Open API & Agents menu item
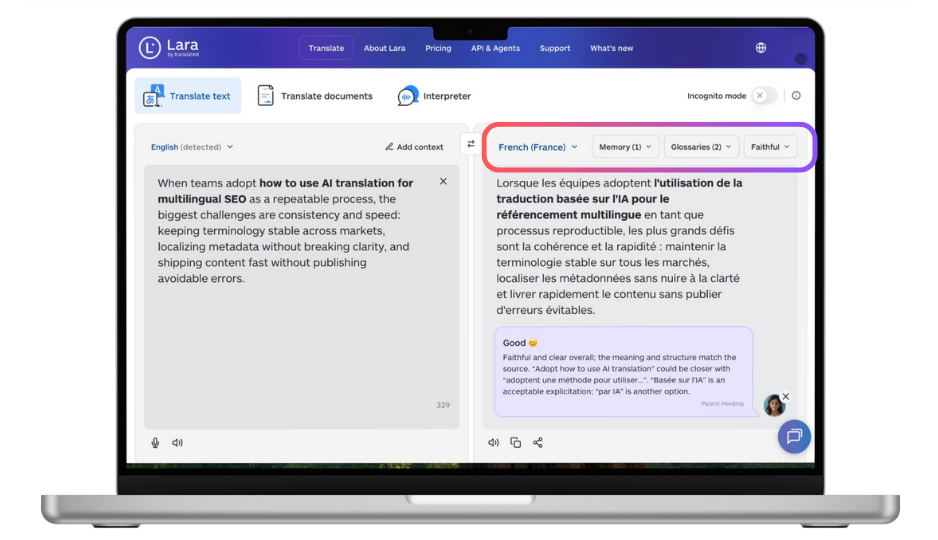Screen dimensions: 938x540 (x=495, y=48)
